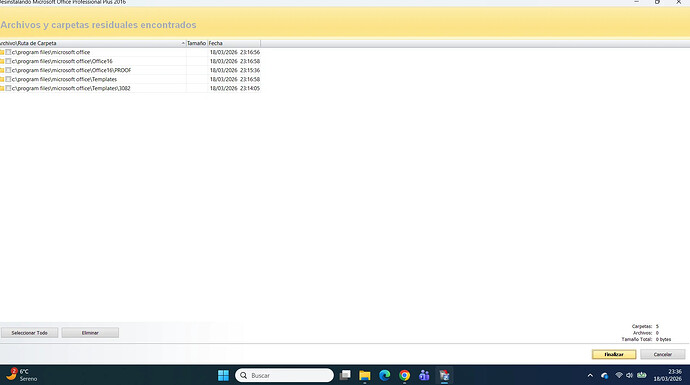Click the Buscar taskbar search box
690x385 pixels.
click(285, 375)
